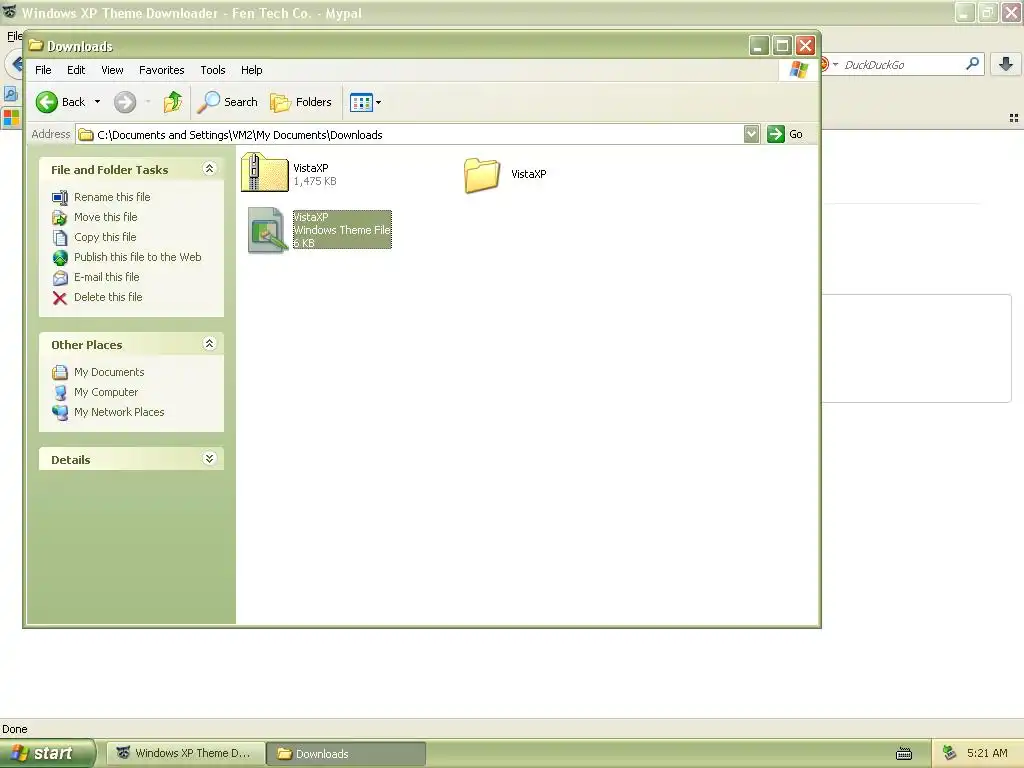The height and width of the screenshot is (768, 1024).
Task: Collapse the File and Folder Tasks panel
Action: (209, 169)
